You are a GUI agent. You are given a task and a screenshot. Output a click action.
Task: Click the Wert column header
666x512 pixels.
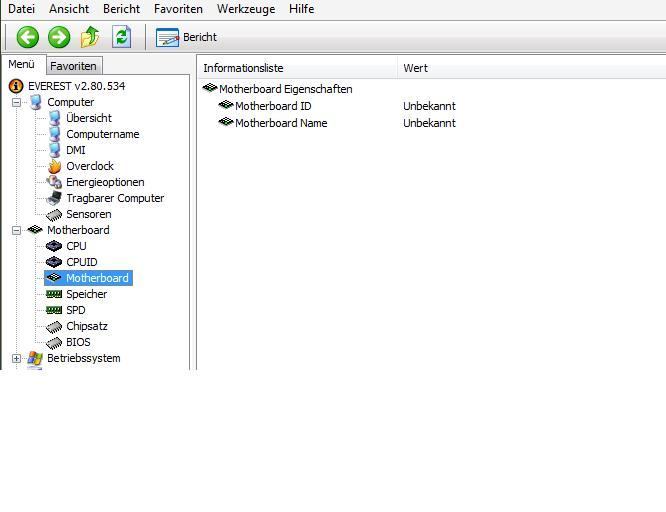tap(532, 68)
